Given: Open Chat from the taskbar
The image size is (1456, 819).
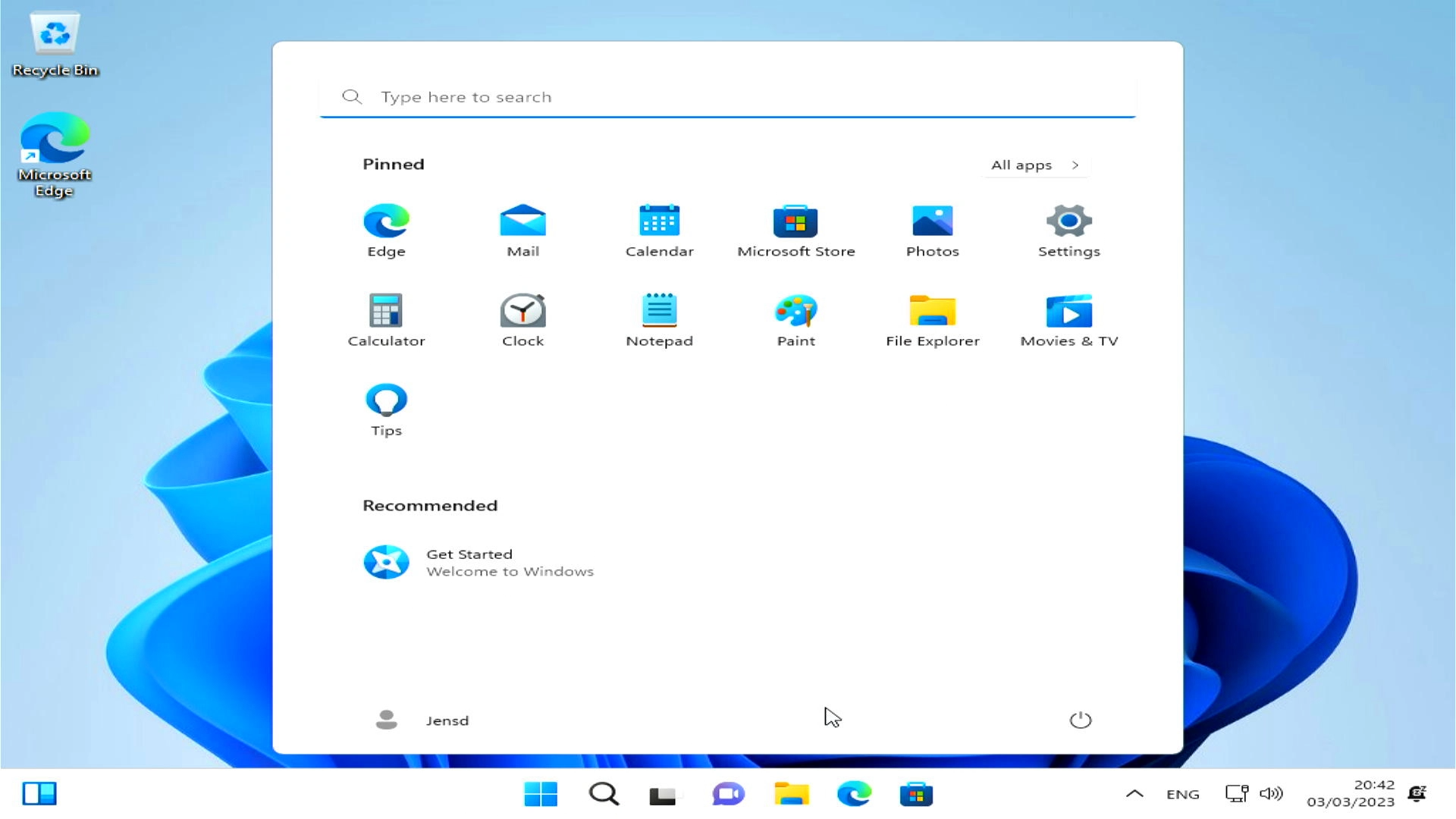Looking at the screenshot, I should [x=728, y=793].
